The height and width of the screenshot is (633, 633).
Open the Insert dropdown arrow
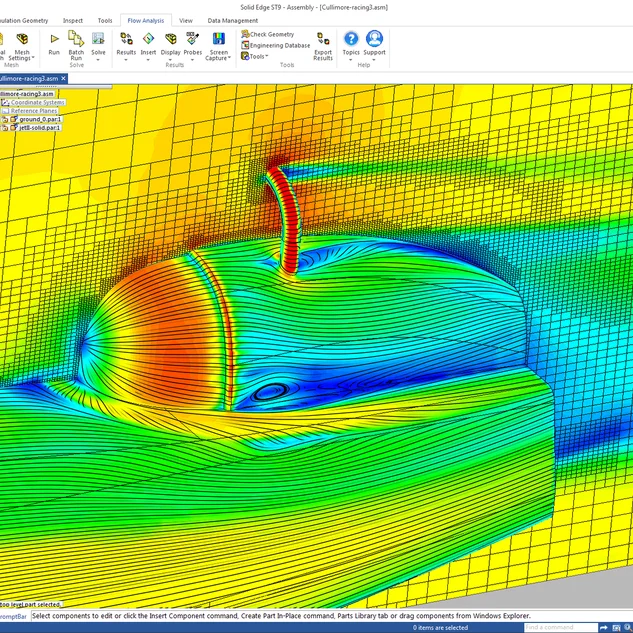click(148, 60)
